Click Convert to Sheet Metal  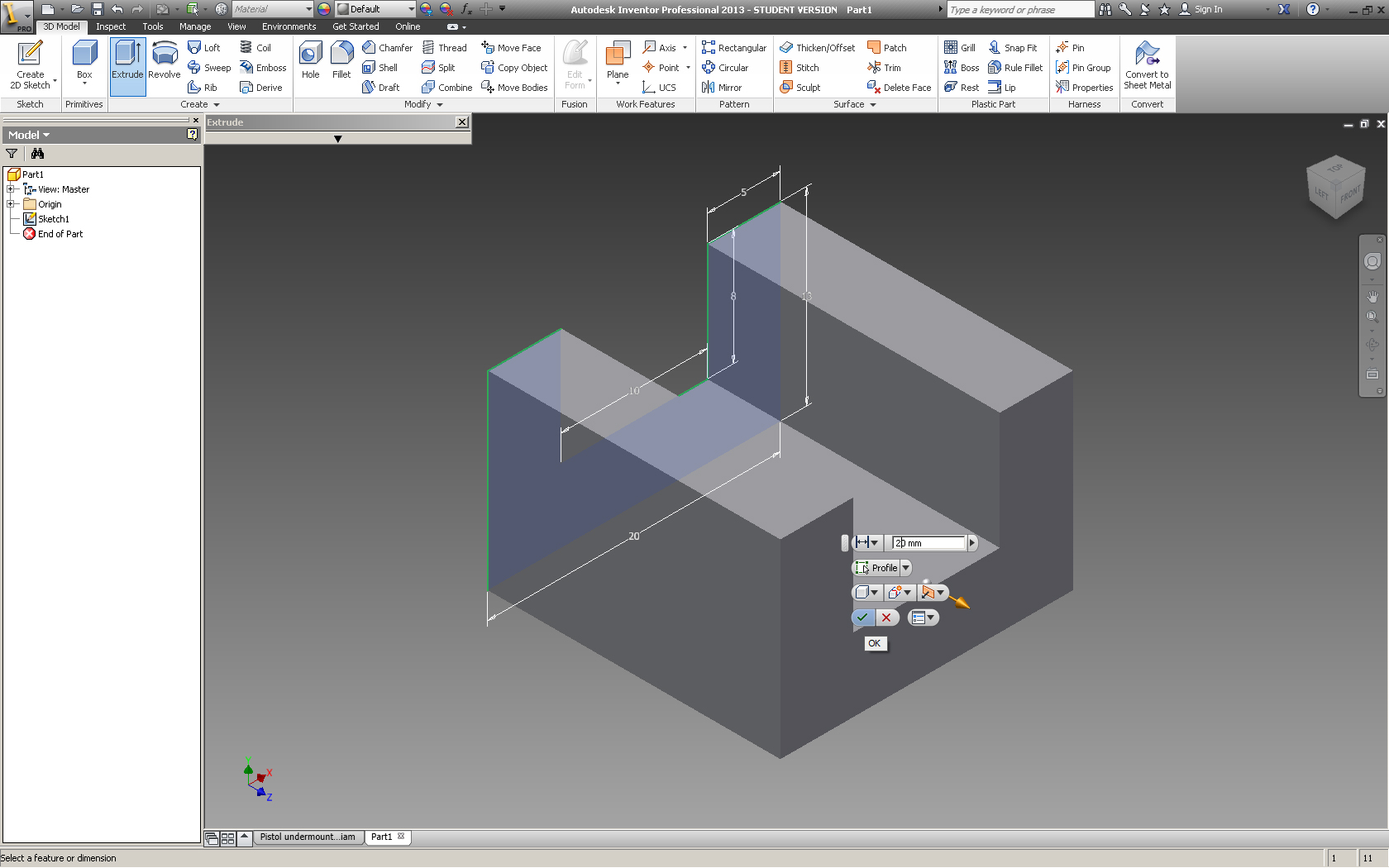tap(1148, 65)
